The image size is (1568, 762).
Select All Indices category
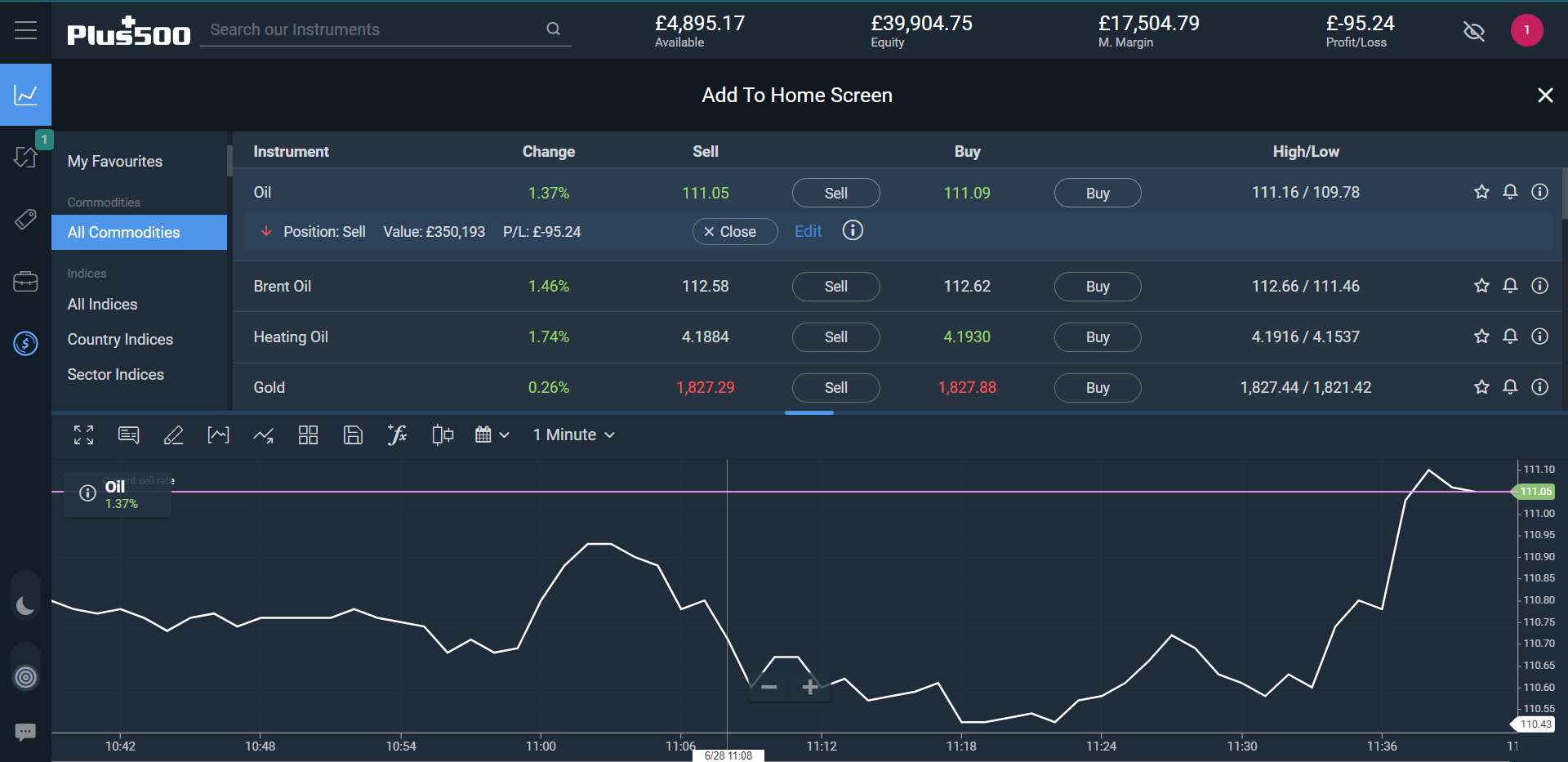[x=102, y=305]
